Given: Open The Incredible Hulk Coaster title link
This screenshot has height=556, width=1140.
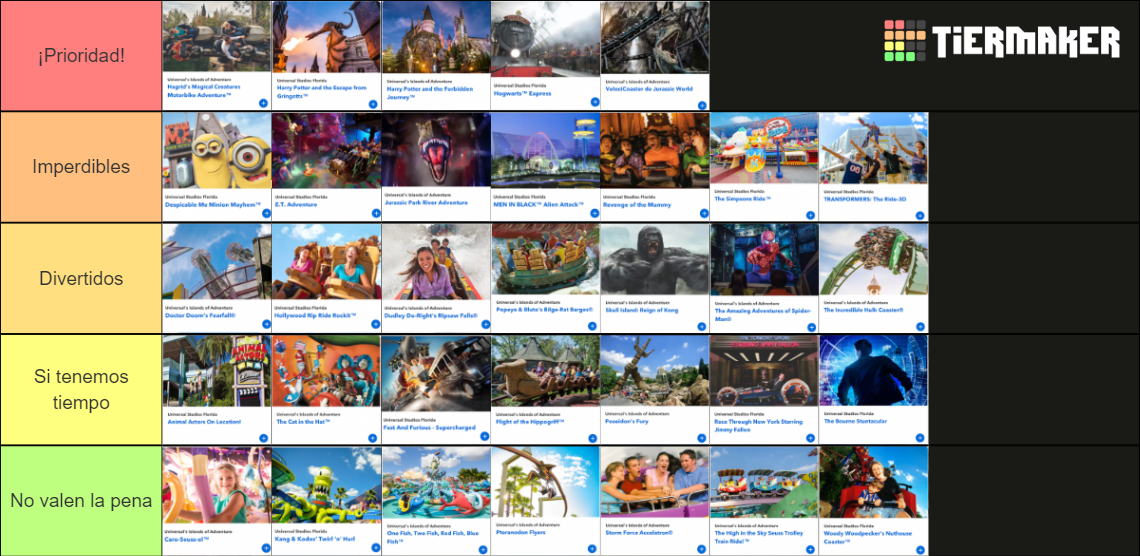Looking at the screenshot, I should [x=863, y=310].
